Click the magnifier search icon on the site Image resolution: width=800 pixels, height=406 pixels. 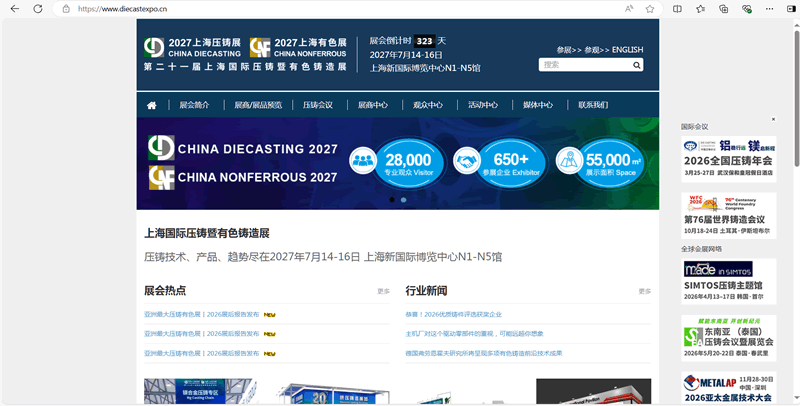pyautogui.click(x=636, y=65)
